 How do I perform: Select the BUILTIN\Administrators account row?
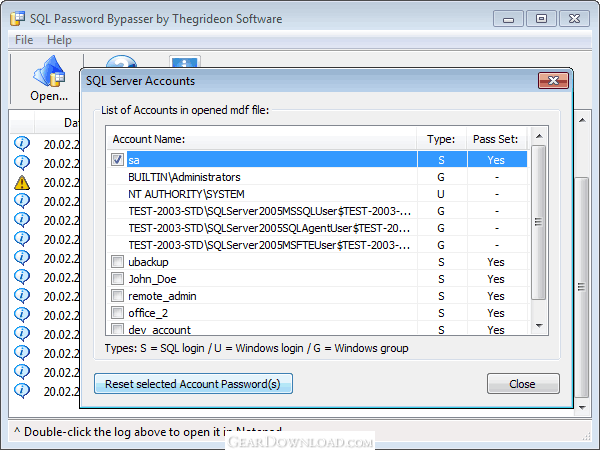[x=317, y=177]
